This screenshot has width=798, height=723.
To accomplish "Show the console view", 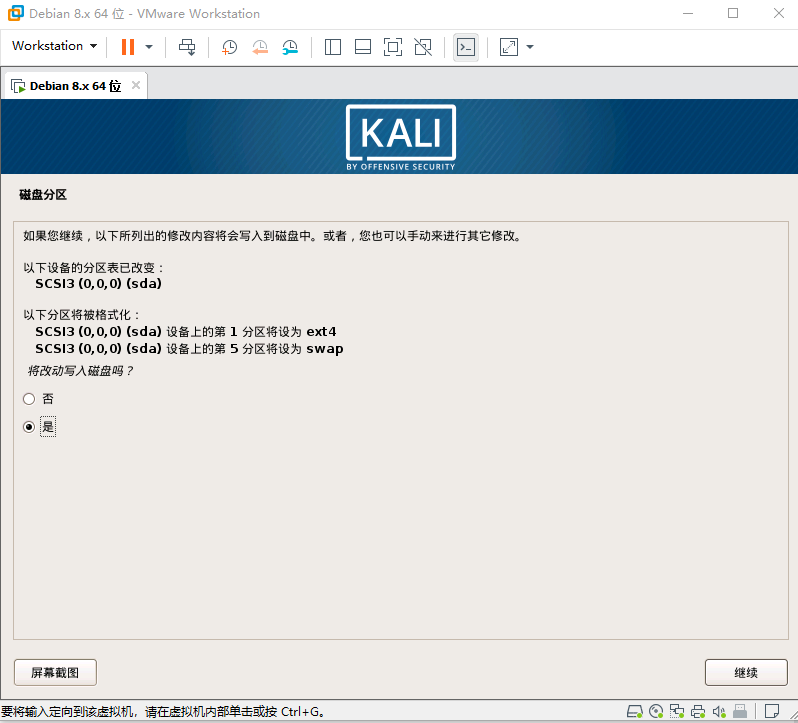I will coord(466,47).
